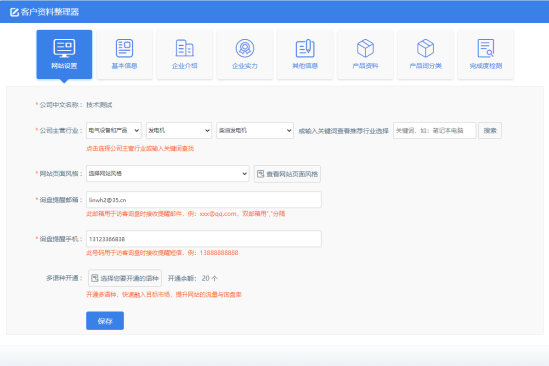Click the 询盘提醒邮箱 email input field

(x=204, y=200)
